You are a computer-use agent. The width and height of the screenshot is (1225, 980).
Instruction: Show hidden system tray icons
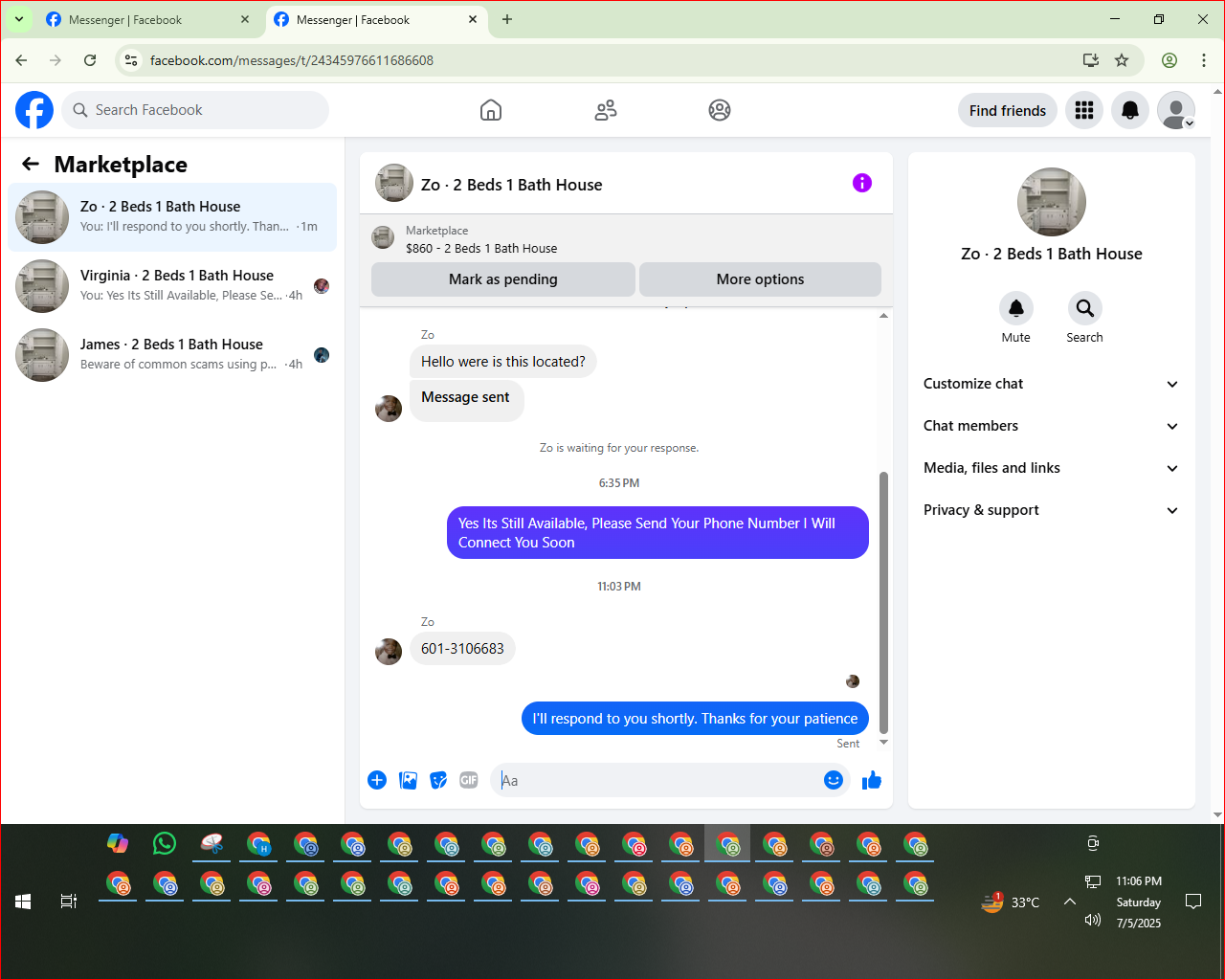(x=1070, y=902)
